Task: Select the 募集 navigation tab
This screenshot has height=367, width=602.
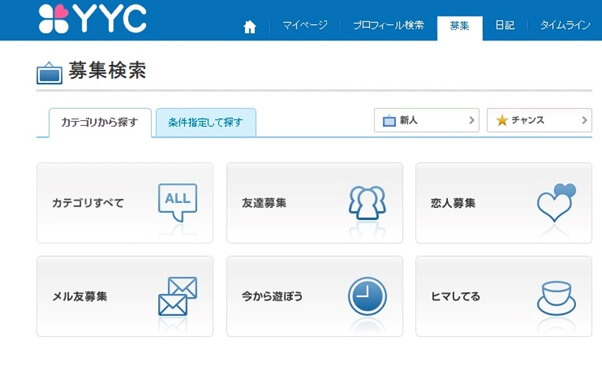Action: click(460, 28)
